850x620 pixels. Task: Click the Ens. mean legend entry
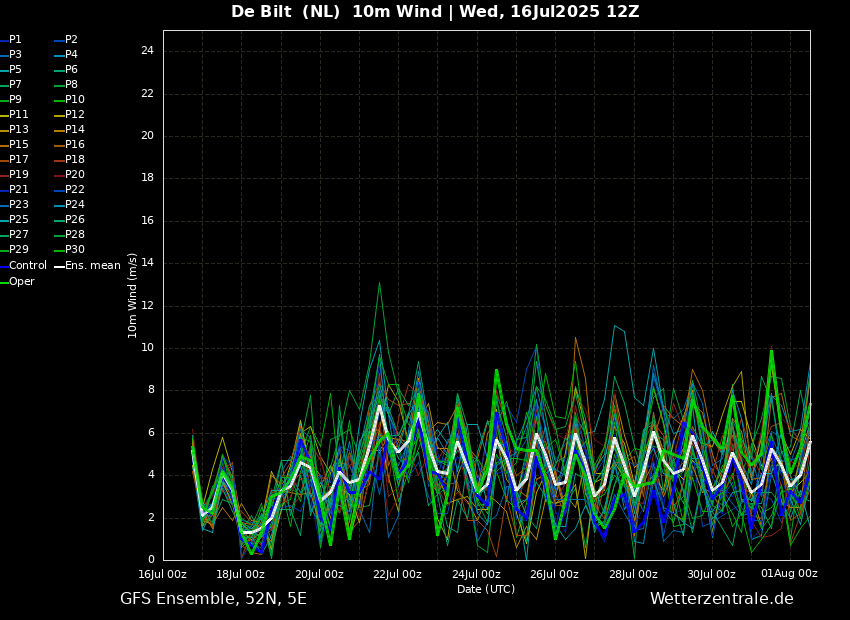[92, 266]
